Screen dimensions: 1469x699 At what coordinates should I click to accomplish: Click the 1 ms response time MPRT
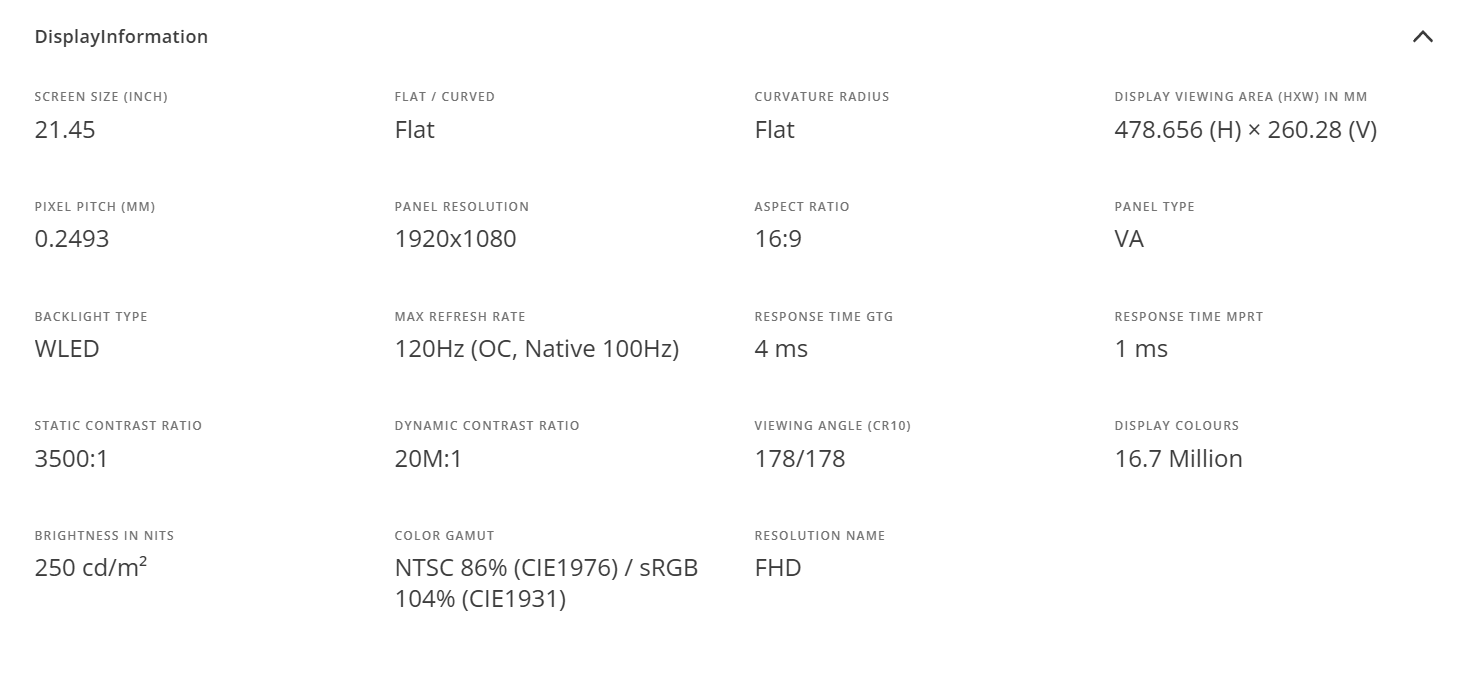(x=1141, y=349)
